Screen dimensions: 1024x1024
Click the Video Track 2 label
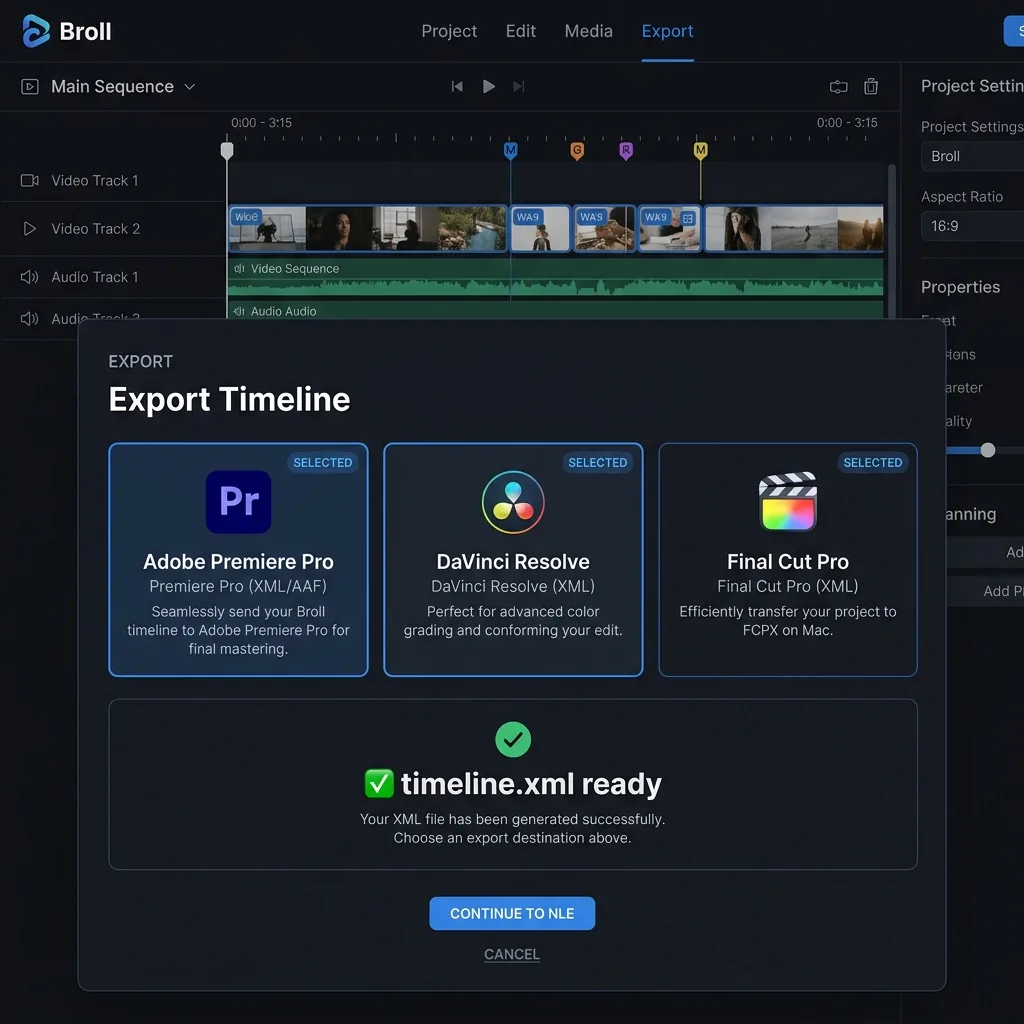95,229
